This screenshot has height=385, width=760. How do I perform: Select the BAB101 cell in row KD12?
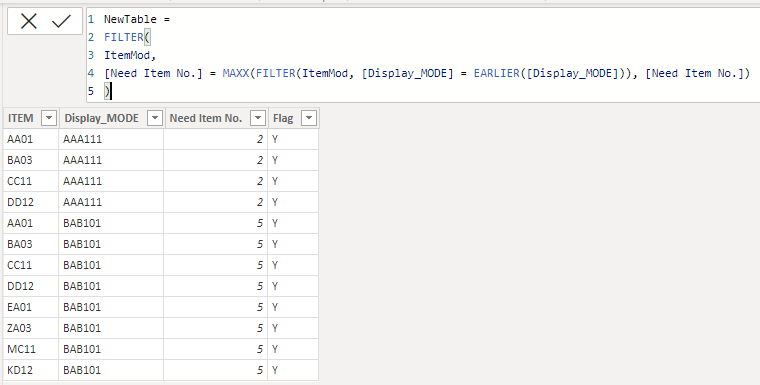[x=111, y=370]
